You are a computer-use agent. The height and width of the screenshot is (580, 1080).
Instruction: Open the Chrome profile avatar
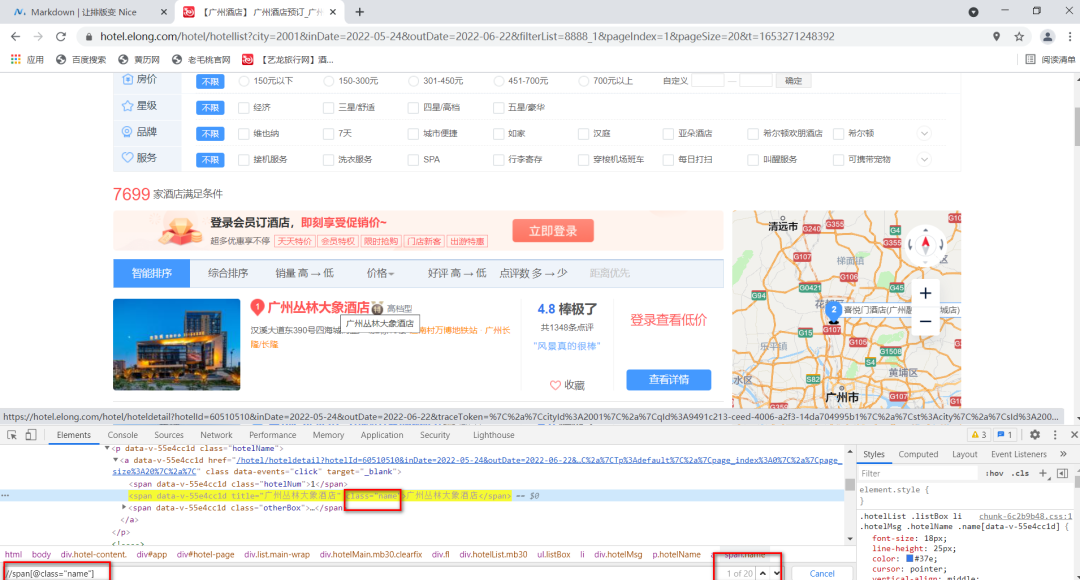[x=1048, y=37]
